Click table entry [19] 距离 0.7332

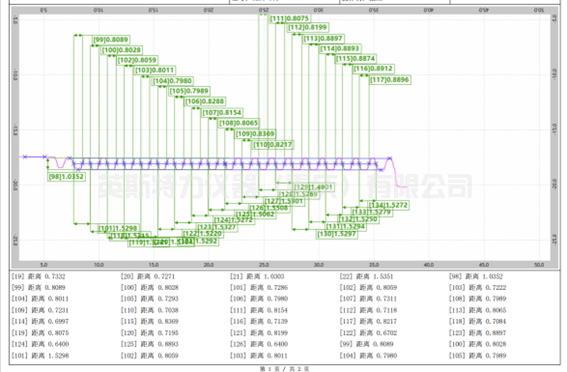(38, 277)
